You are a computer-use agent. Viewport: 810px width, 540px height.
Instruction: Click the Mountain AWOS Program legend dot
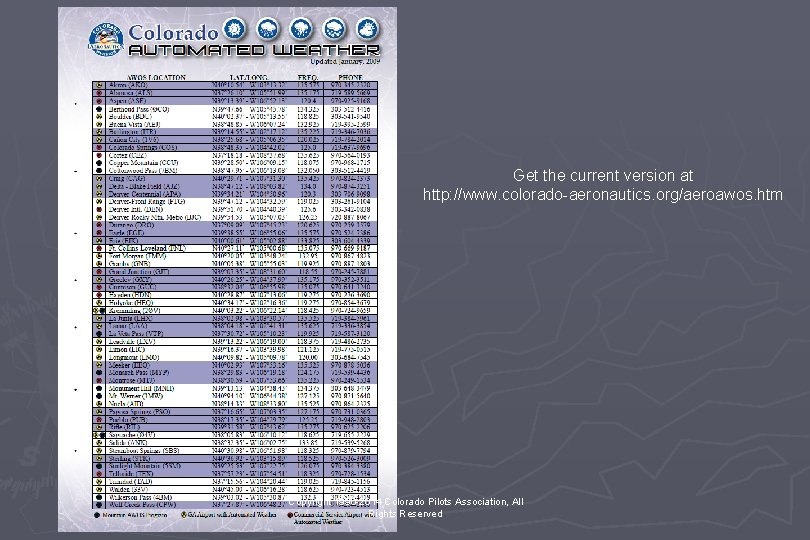coord(97,515)
